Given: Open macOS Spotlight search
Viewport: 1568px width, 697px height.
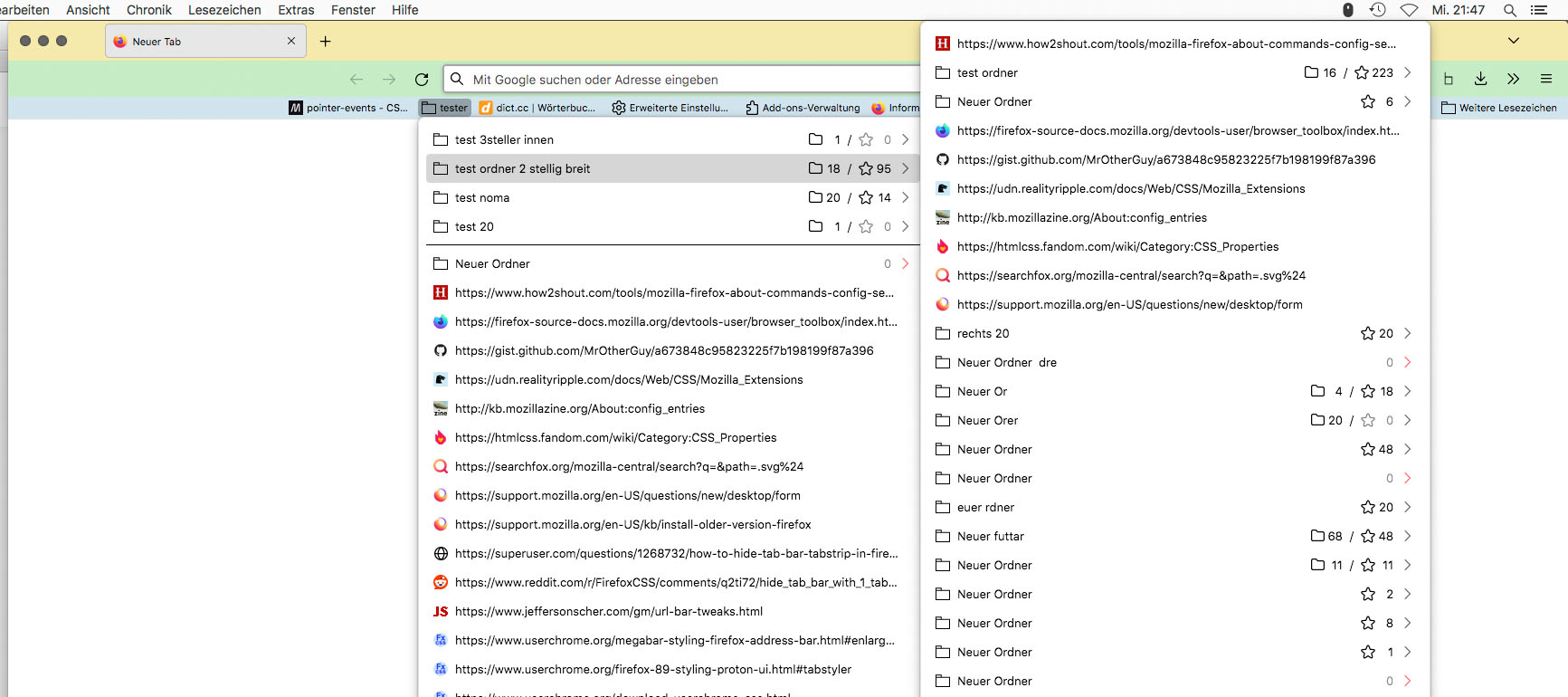Looking at the screenshot, I should [x=1509, y=10].
